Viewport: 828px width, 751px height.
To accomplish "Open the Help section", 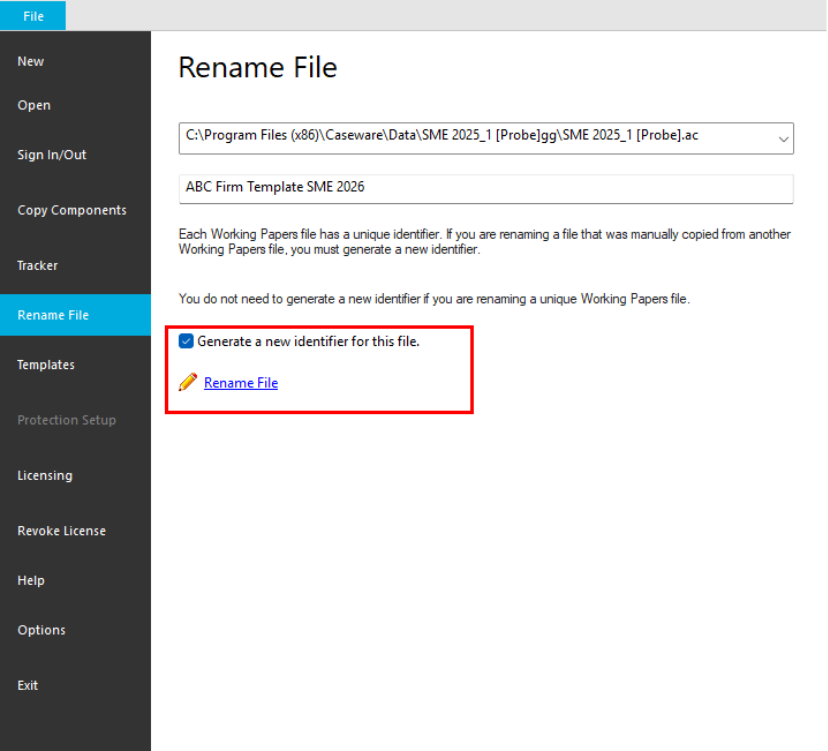I will (31, 580).
